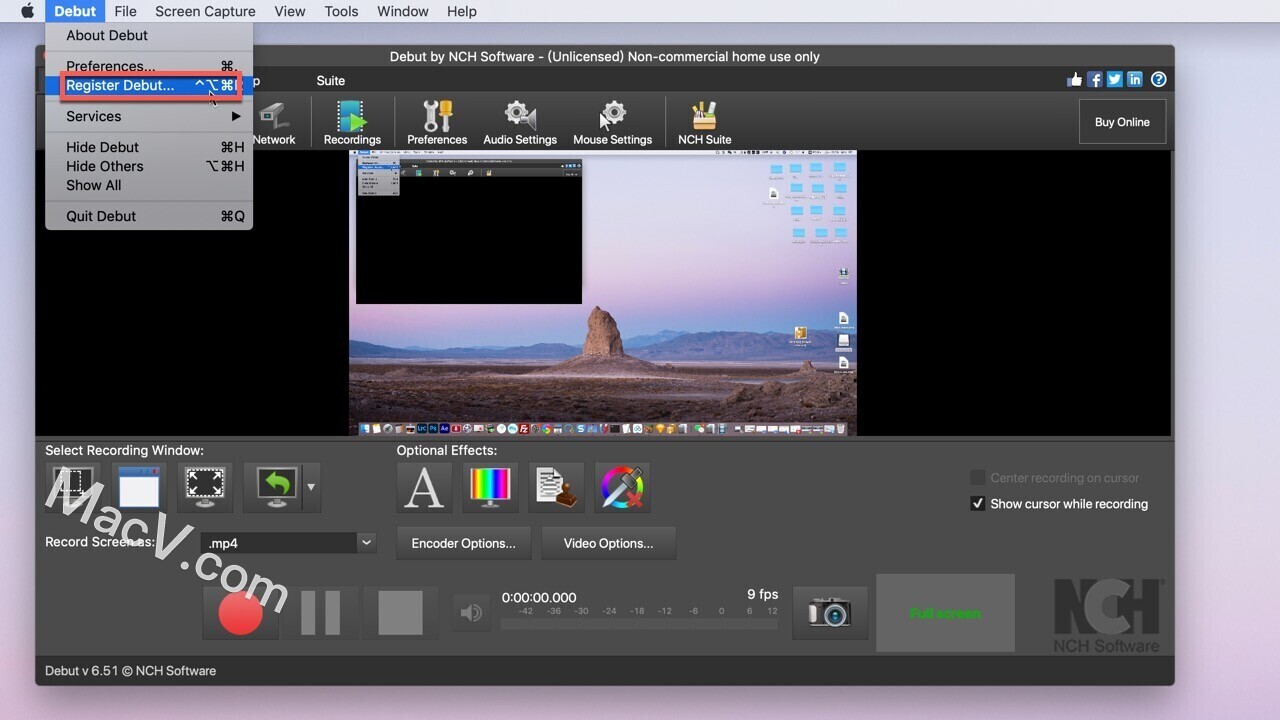
Task: Open Encoder Options...
Action: (464, 543)
